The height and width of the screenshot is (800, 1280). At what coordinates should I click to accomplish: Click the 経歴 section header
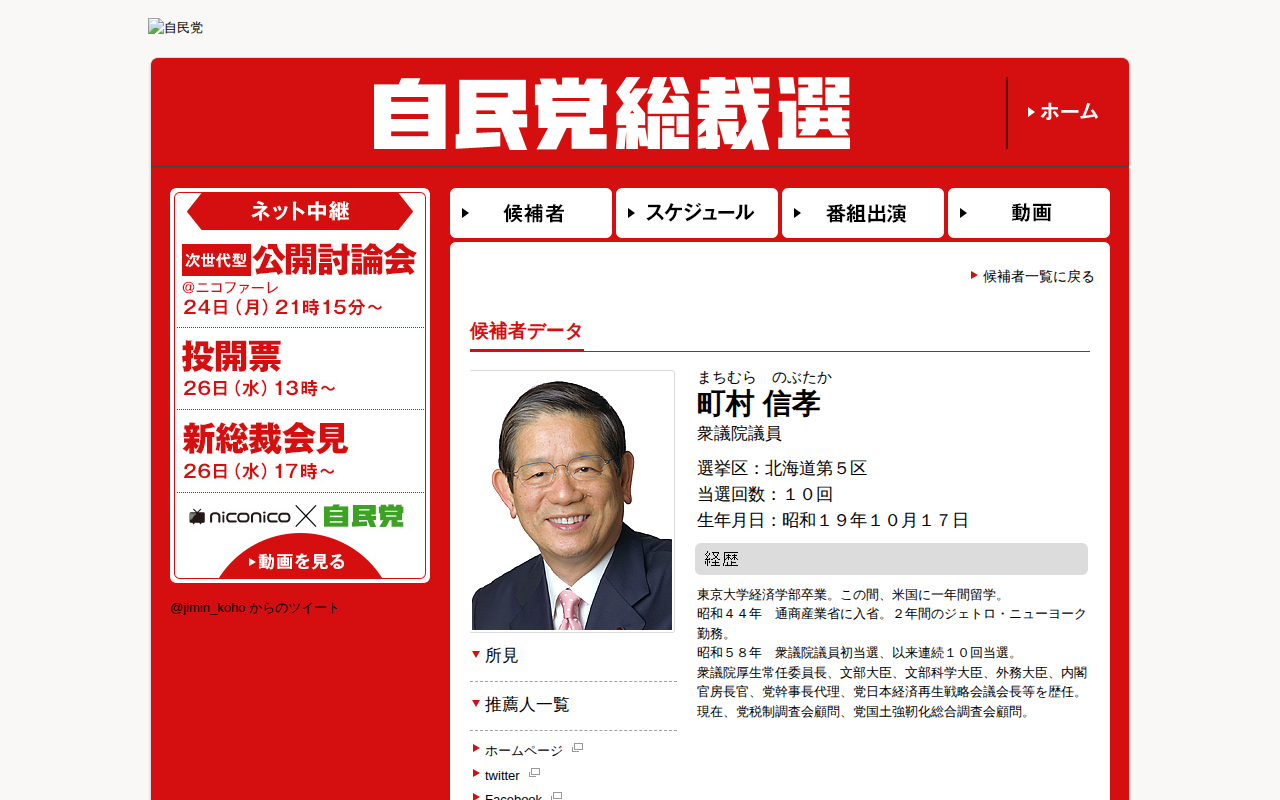(x=891, y=559)
